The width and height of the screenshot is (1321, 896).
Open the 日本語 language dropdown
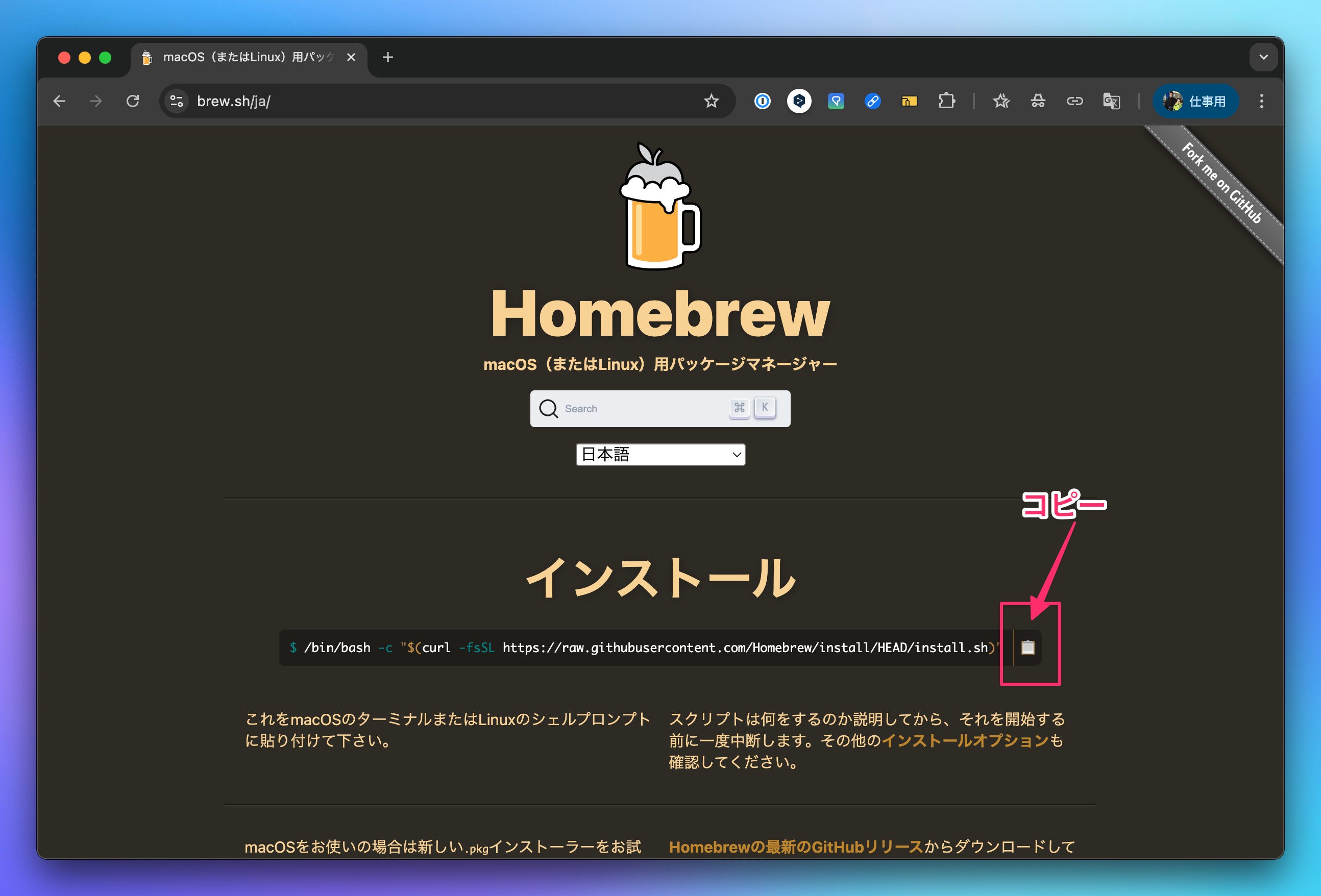(660, 455)
